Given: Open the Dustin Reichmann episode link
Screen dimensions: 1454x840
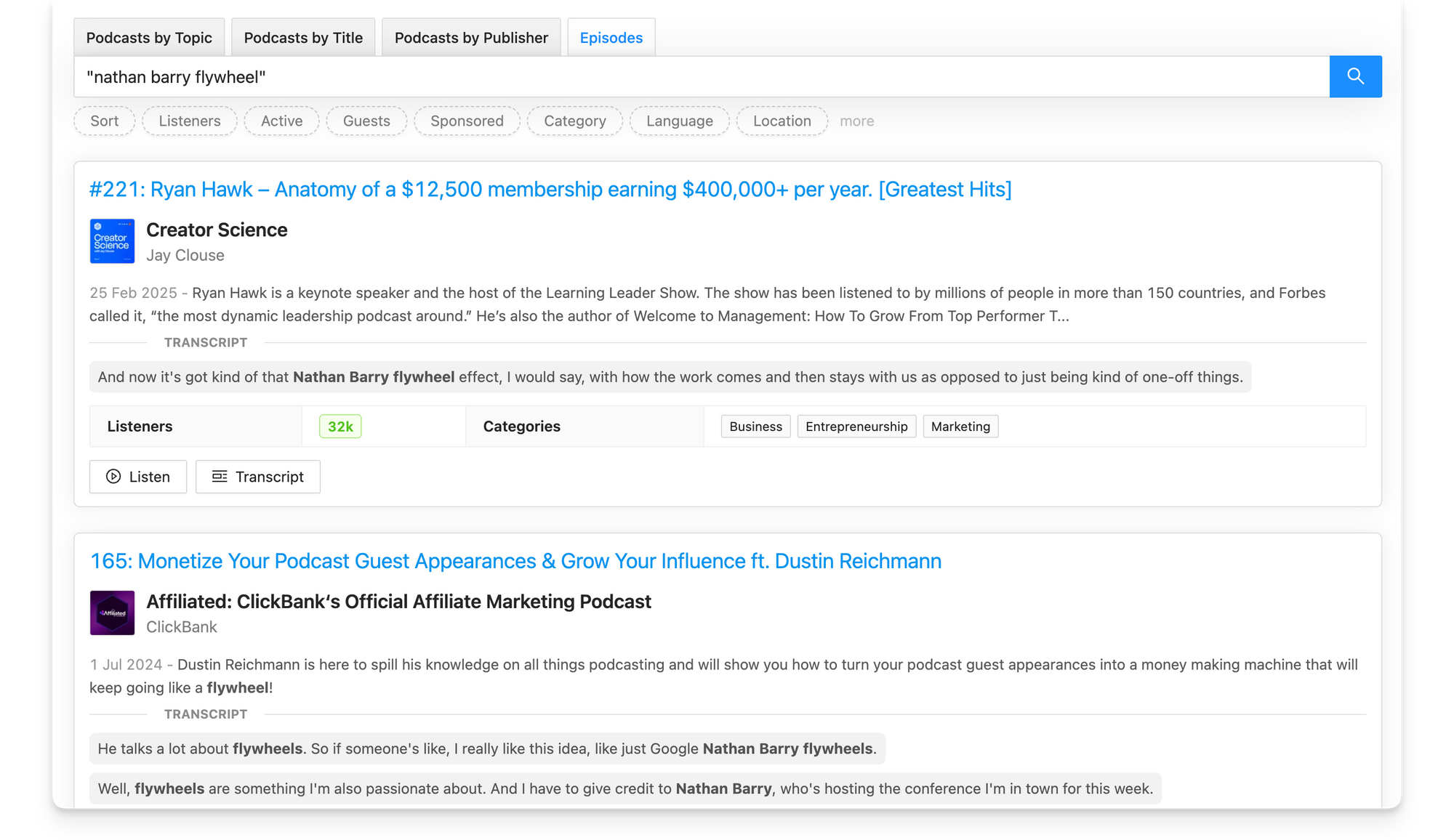Looking at the screenshot, I should pos(515,561).
